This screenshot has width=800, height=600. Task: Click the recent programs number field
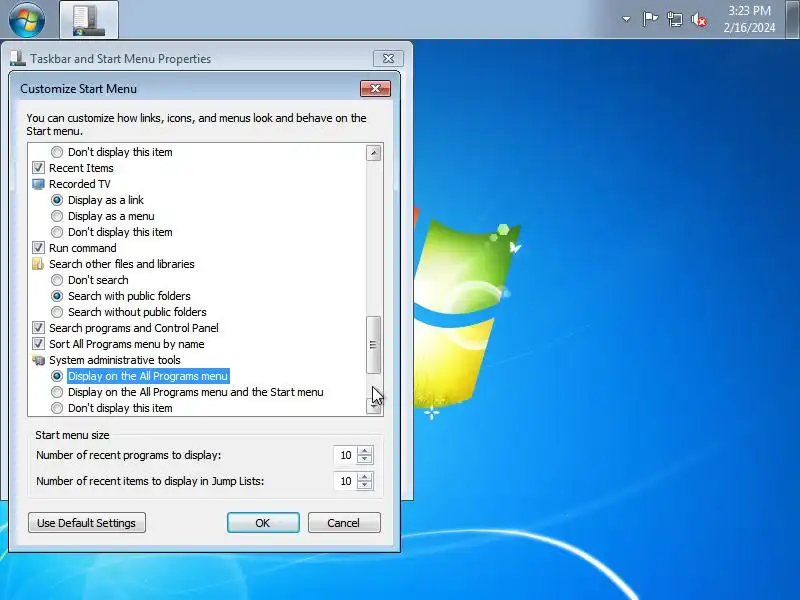point(345,455)
